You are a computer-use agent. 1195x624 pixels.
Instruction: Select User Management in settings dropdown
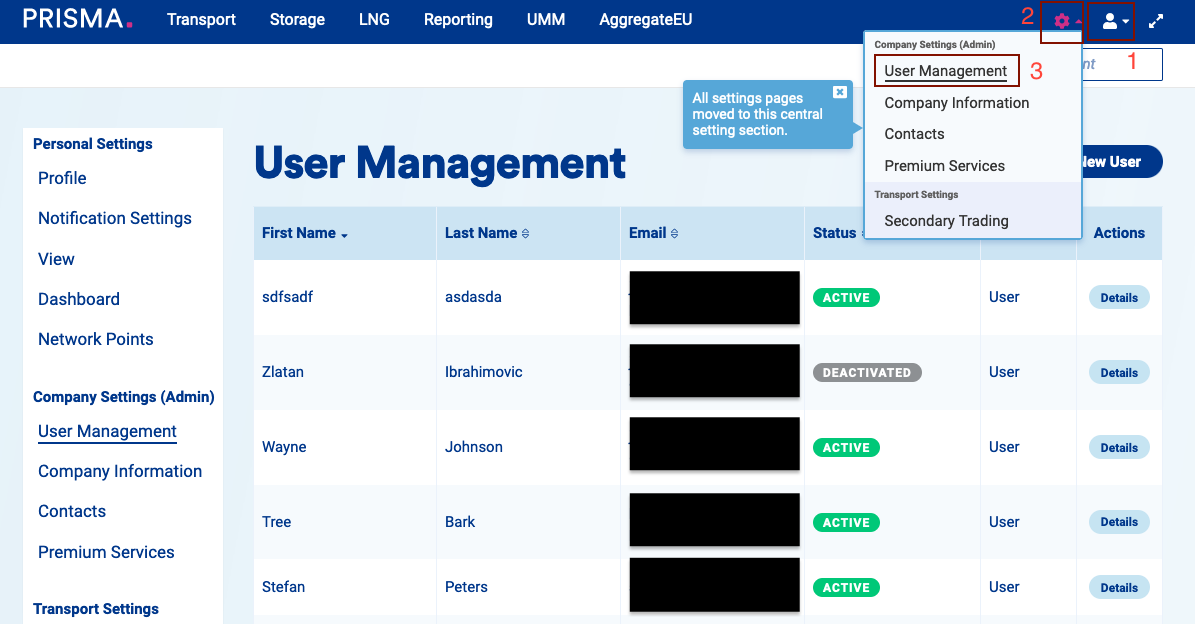pyautogui.click(x=945, y=71)
